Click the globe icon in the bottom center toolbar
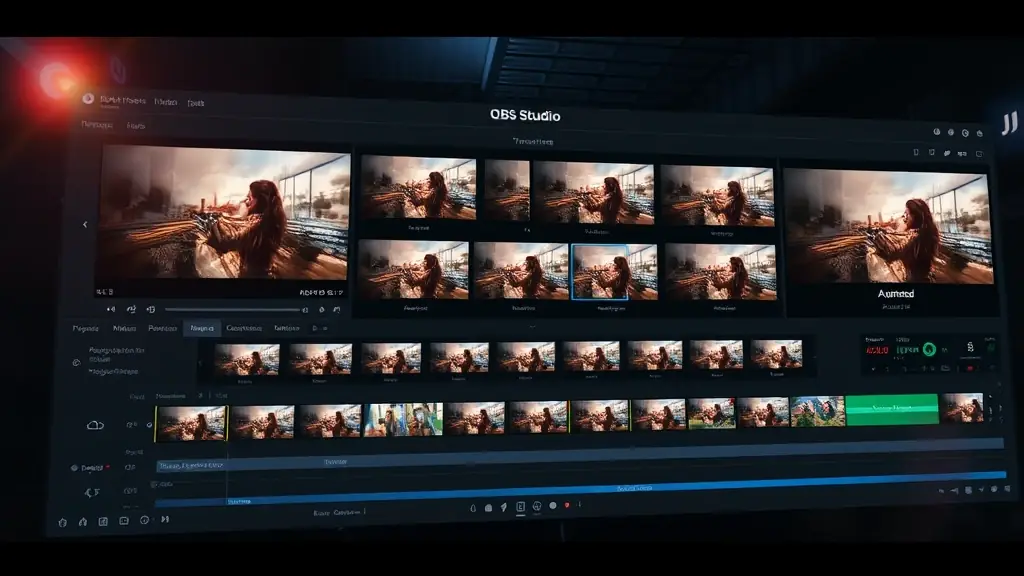Screen dimensions: 1024x576 (x=537, y=506)
